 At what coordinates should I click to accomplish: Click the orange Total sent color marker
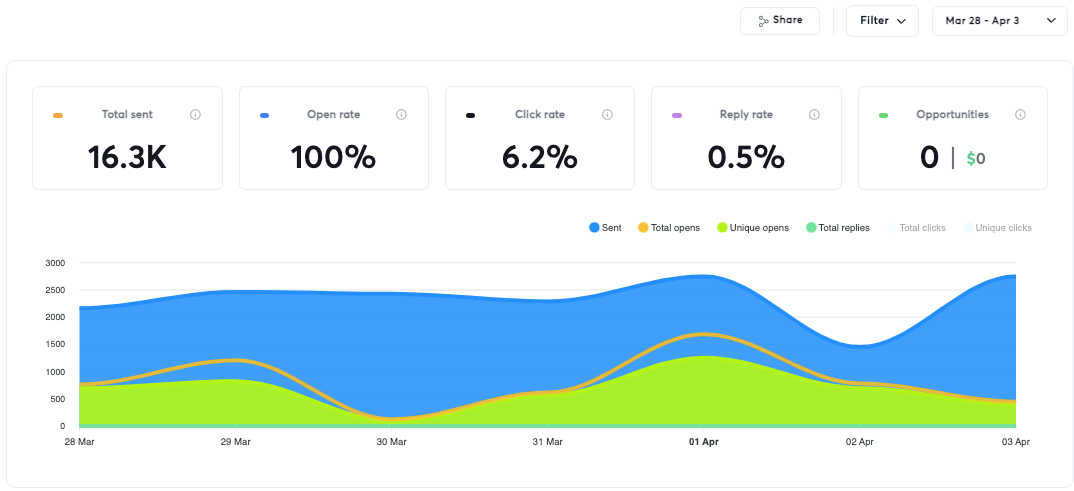coord(58,116)
